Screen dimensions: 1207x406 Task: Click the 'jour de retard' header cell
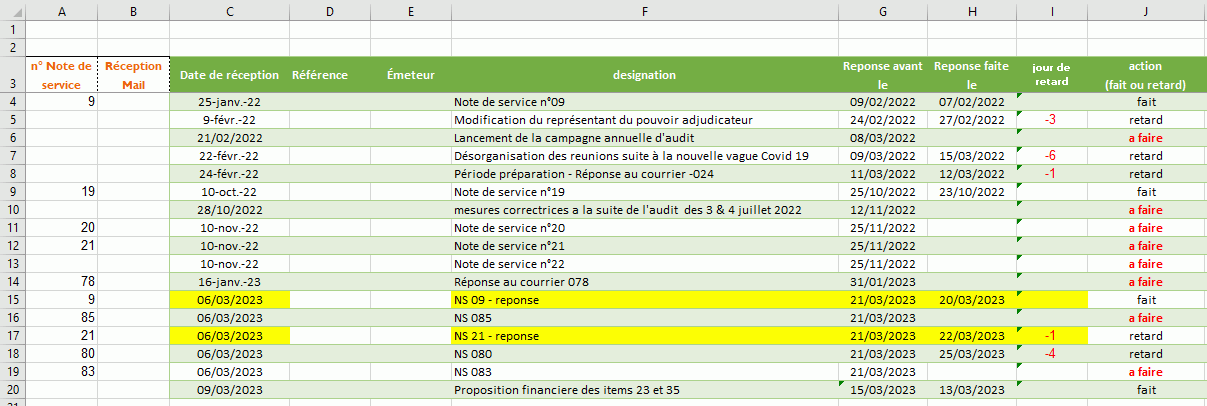(1051, 75)
